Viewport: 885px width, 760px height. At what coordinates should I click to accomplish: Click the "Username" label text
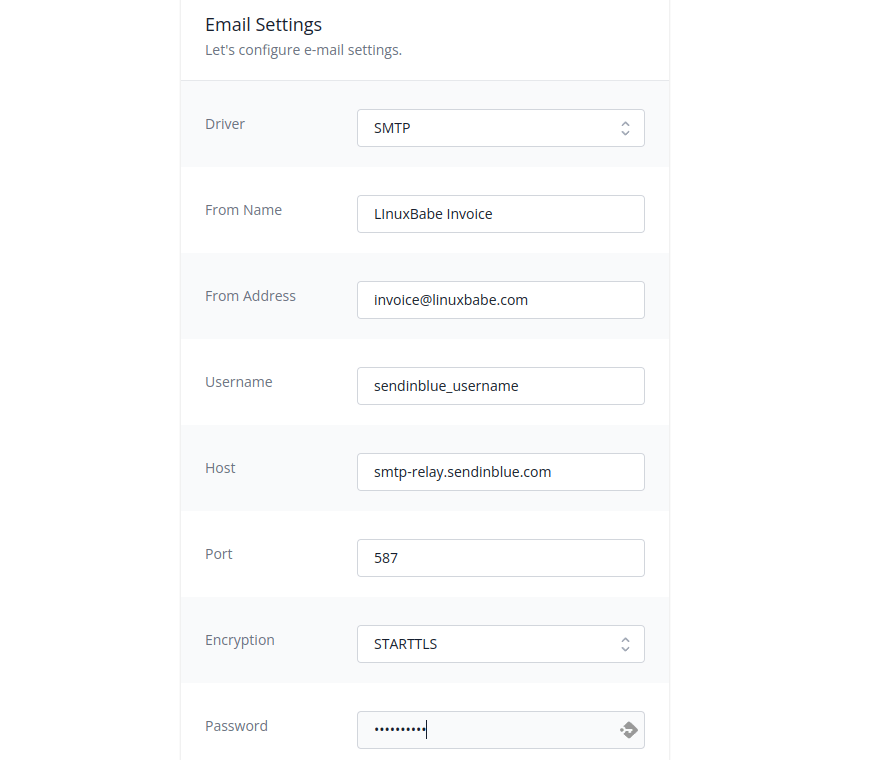pyautogui.click(x=239, y=382)
